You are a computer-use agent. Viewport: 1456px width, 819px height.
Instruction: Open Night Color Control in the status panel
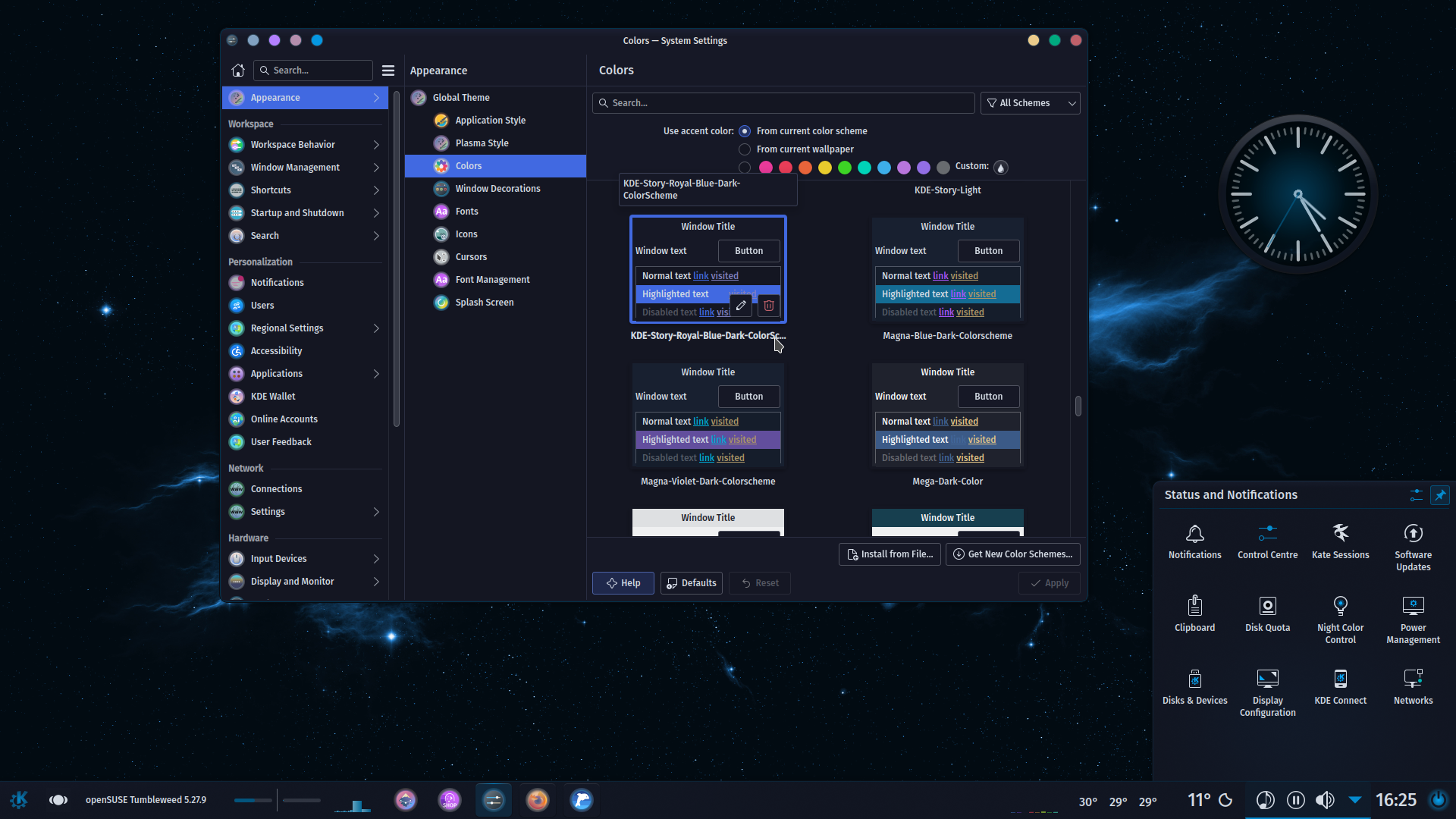coord(1341,620)
